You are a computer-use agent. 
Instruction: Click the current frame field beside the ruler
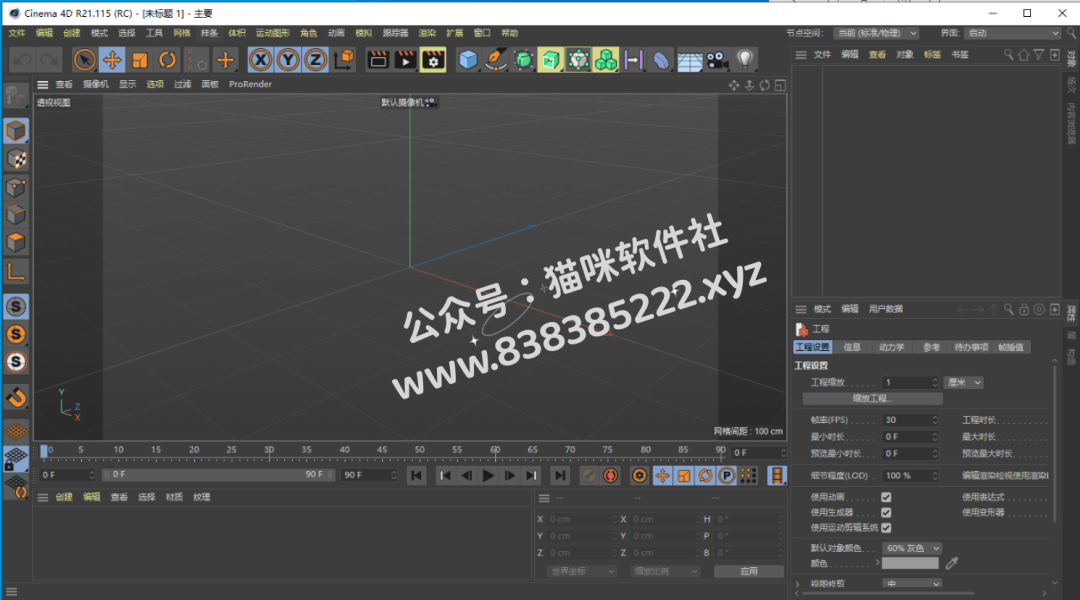(x=758, y=453)
